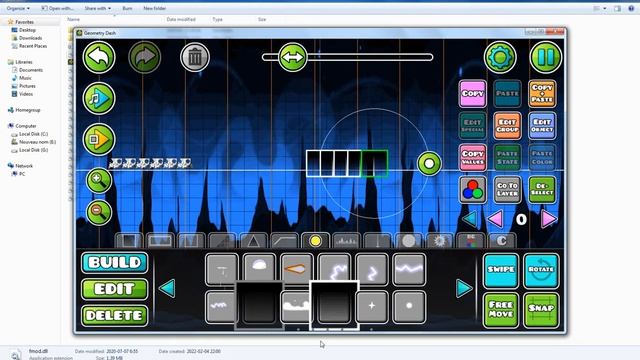Zoom out with magnifier minus

98,212
